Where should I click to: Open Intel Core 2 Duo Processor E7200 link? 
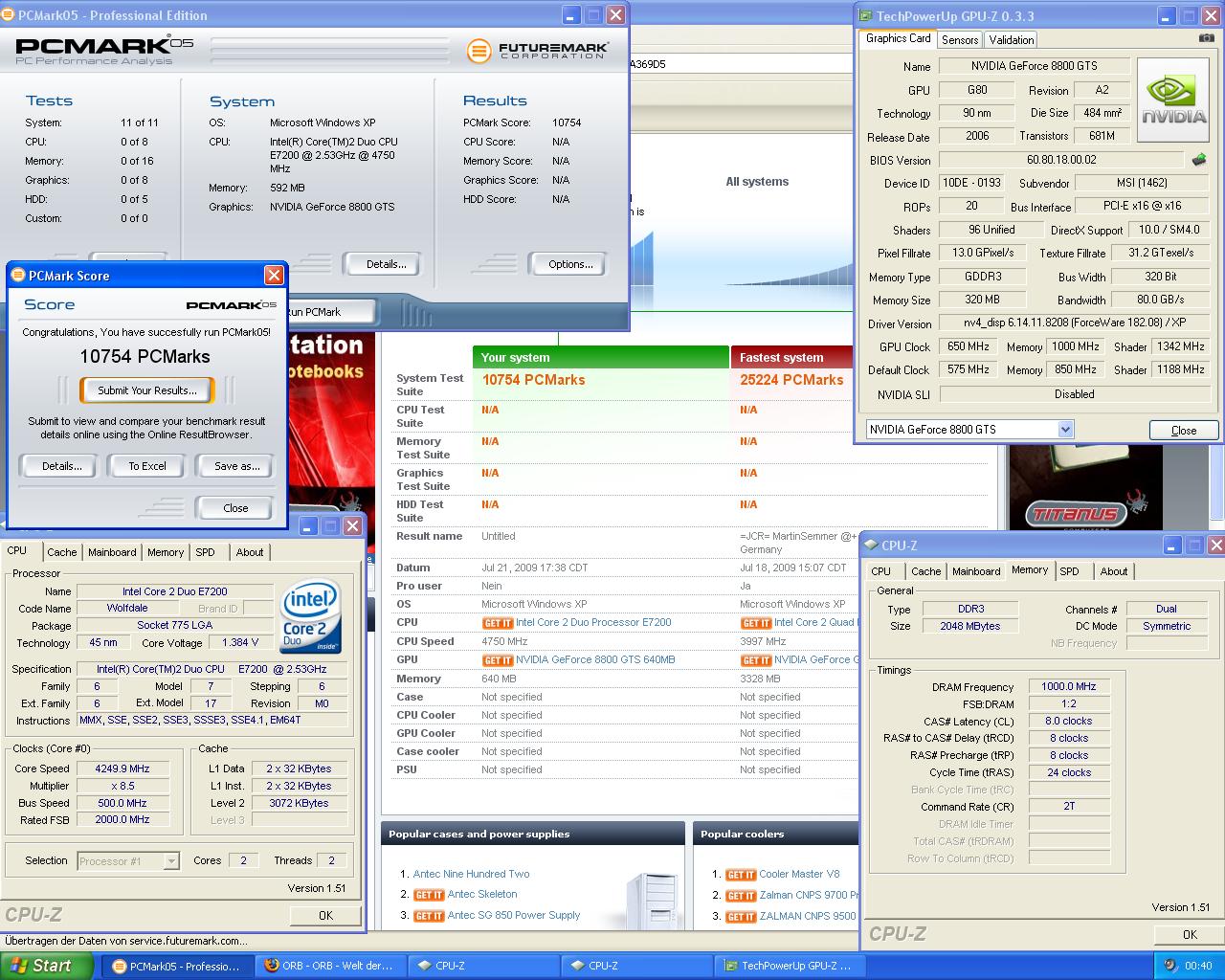(x=593, y=623)
